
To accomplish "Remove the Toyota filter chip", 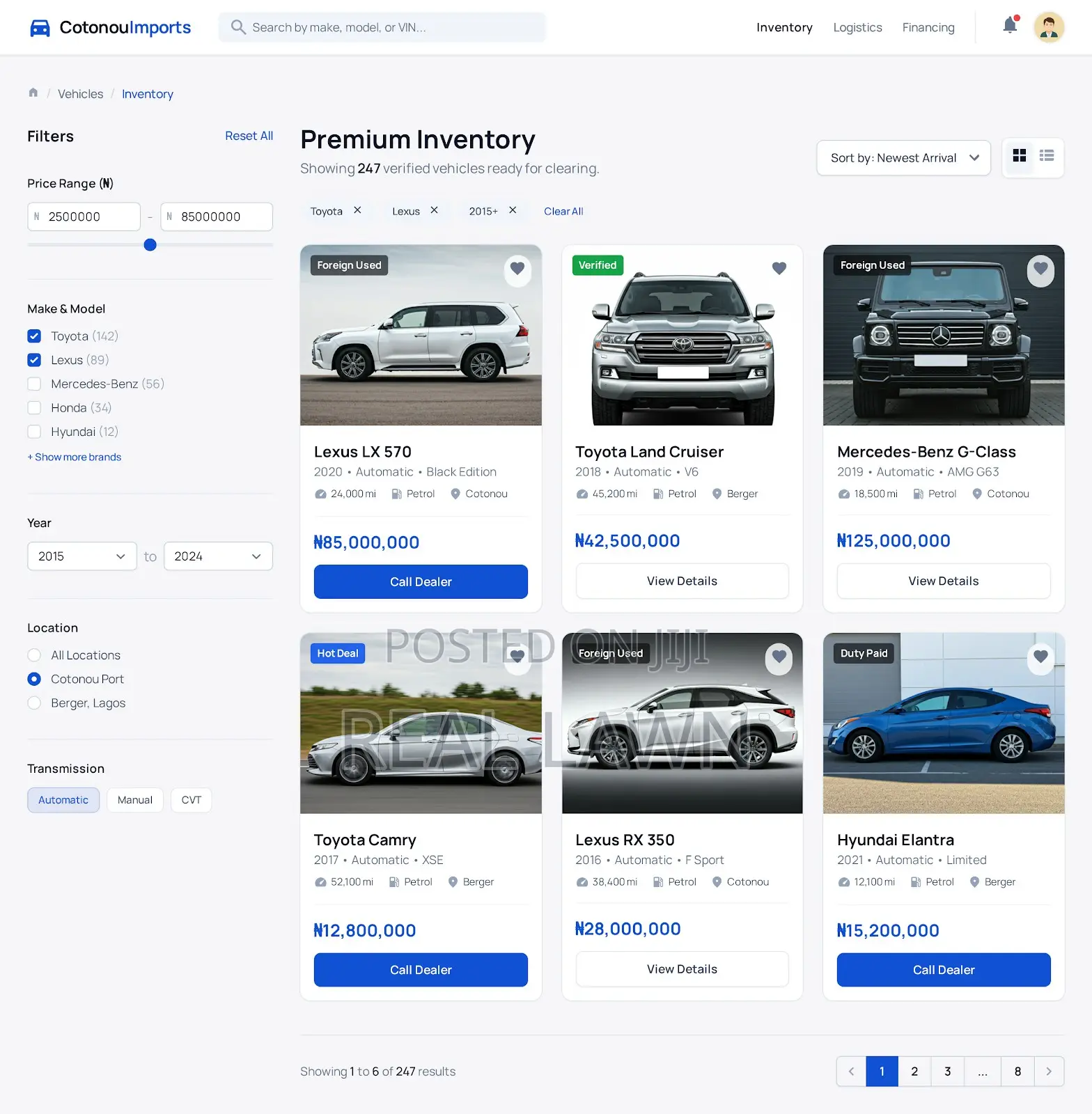I will point(357,210).
